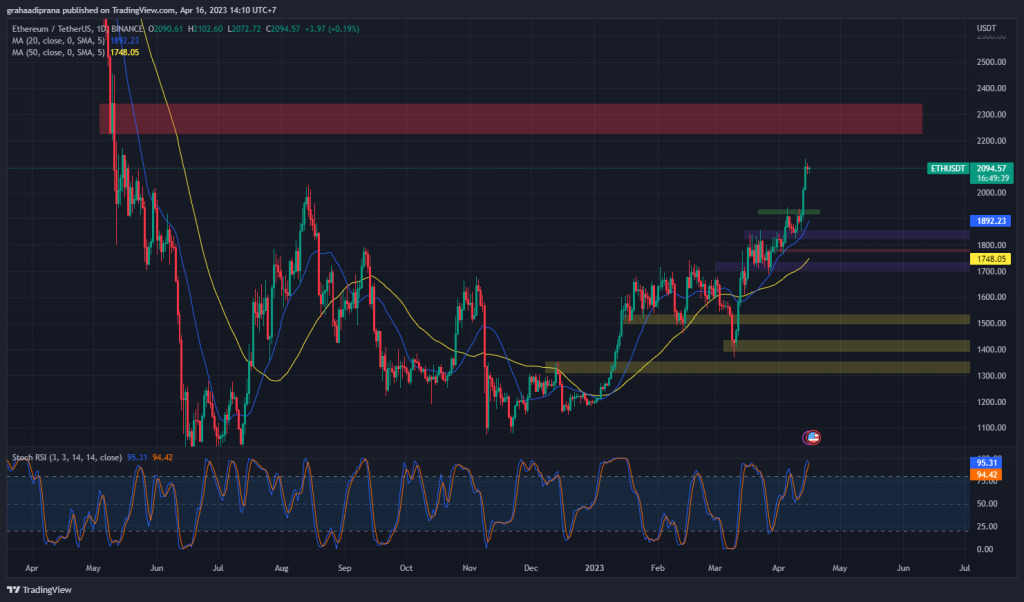The width and height of the screenshot is (1024, 602).
Task: Select the Ethereum / TetherUS symbol legend
Action: (78, 29)
